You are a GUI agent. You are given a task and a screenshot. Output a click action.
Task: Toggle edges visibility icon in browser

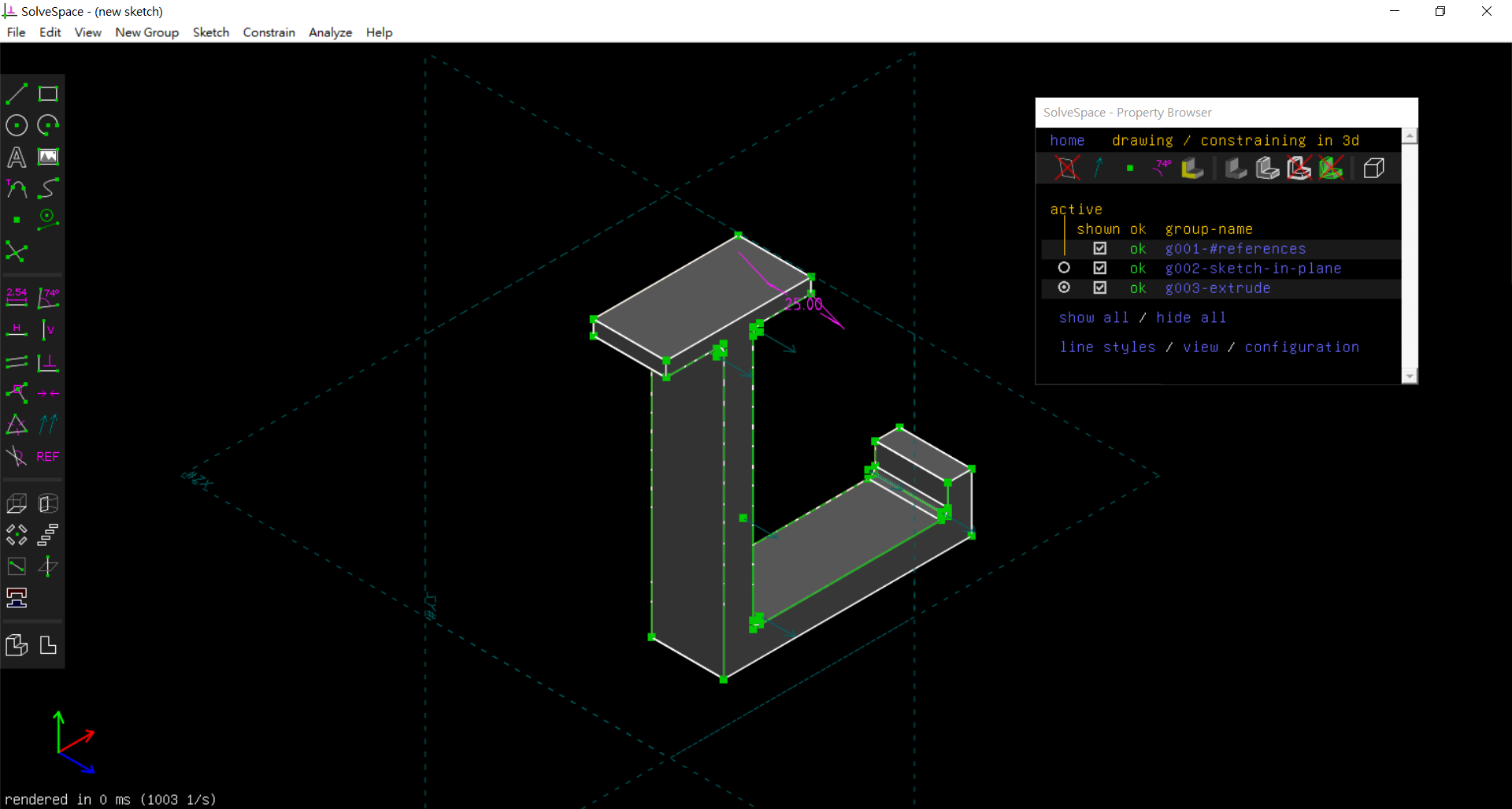click(1267, 168)
